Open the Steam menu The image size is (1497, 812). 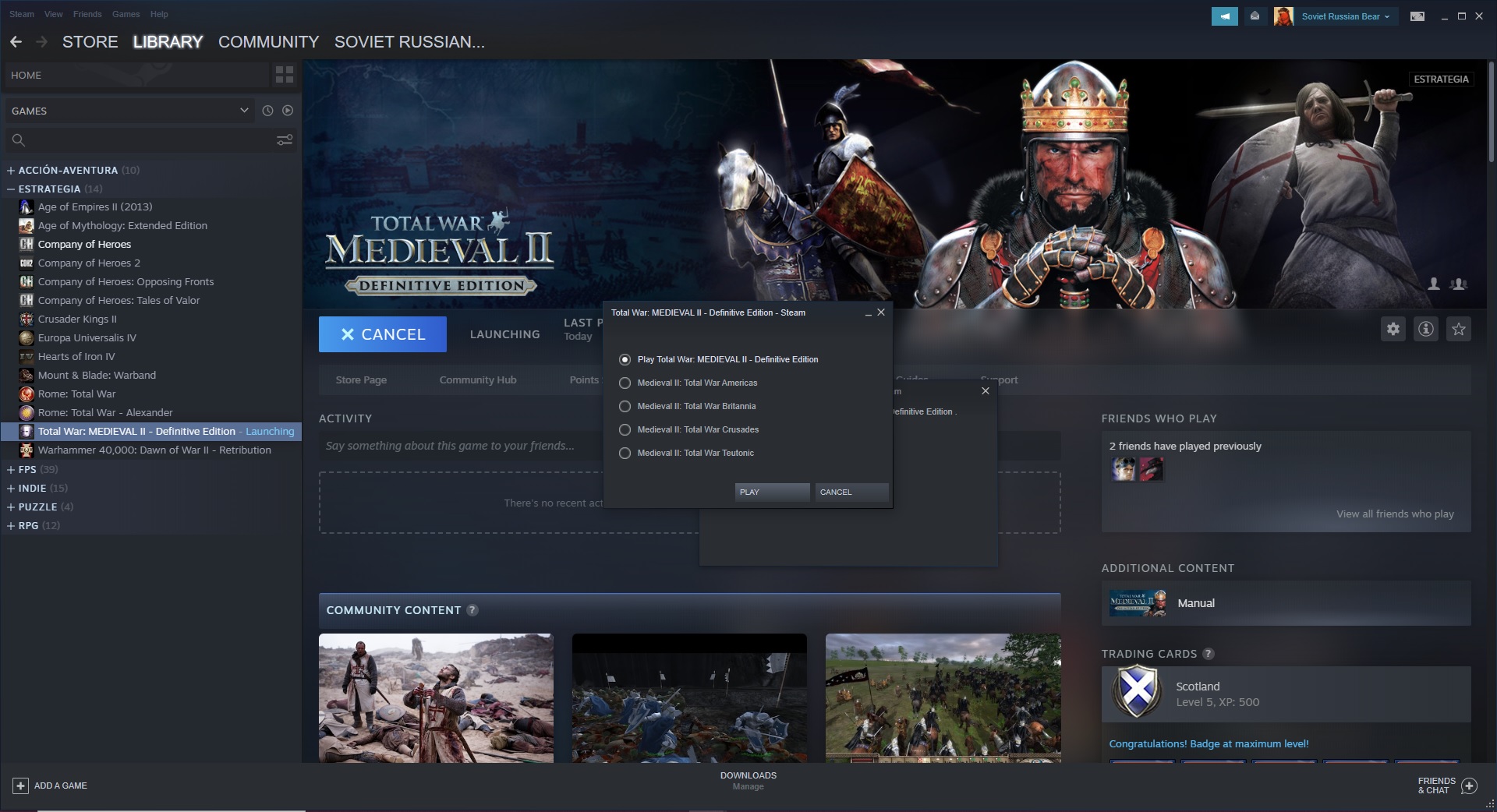pyautogui.click(x=22, y=14)
